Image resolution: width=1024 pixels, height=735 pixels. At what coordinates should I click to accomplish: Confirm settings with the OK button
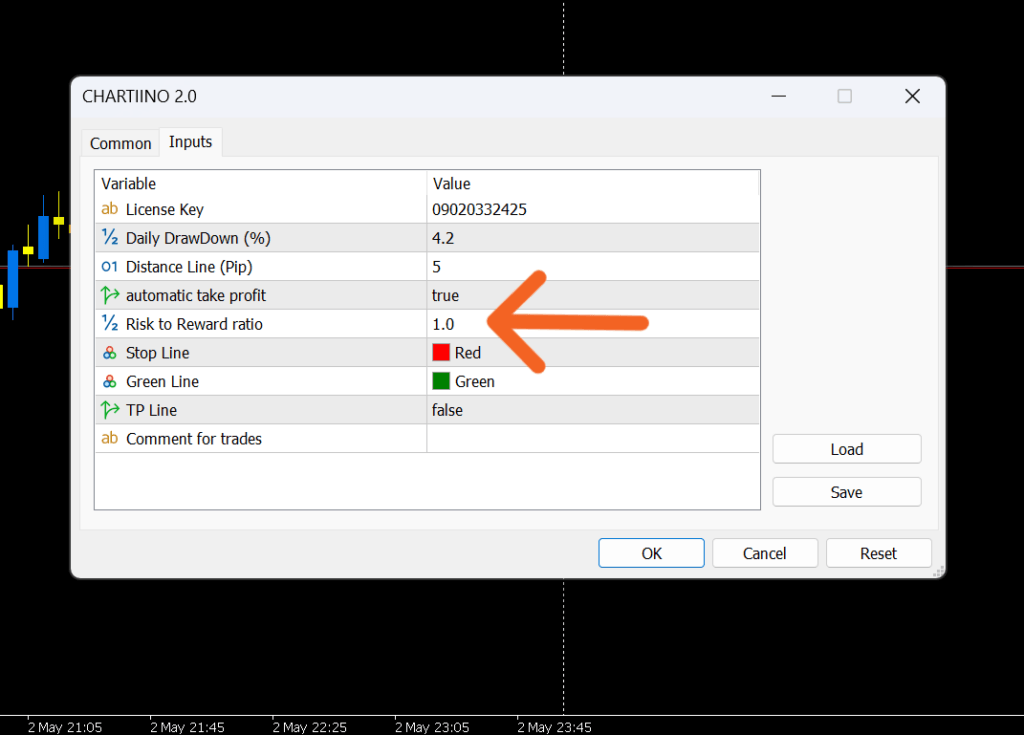(x=651, y=553)
